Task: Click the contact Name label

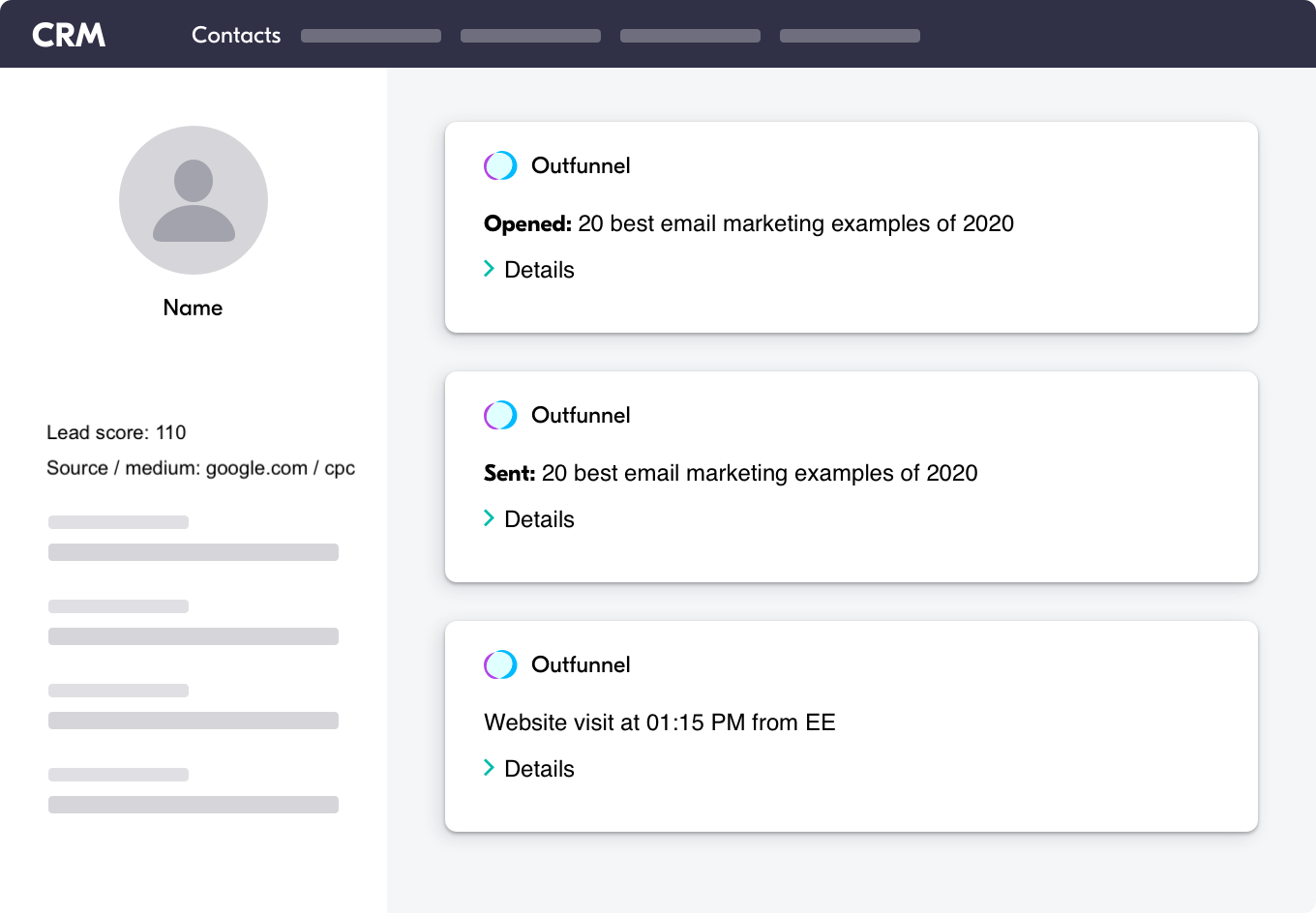Action: [x=193, y=308]
